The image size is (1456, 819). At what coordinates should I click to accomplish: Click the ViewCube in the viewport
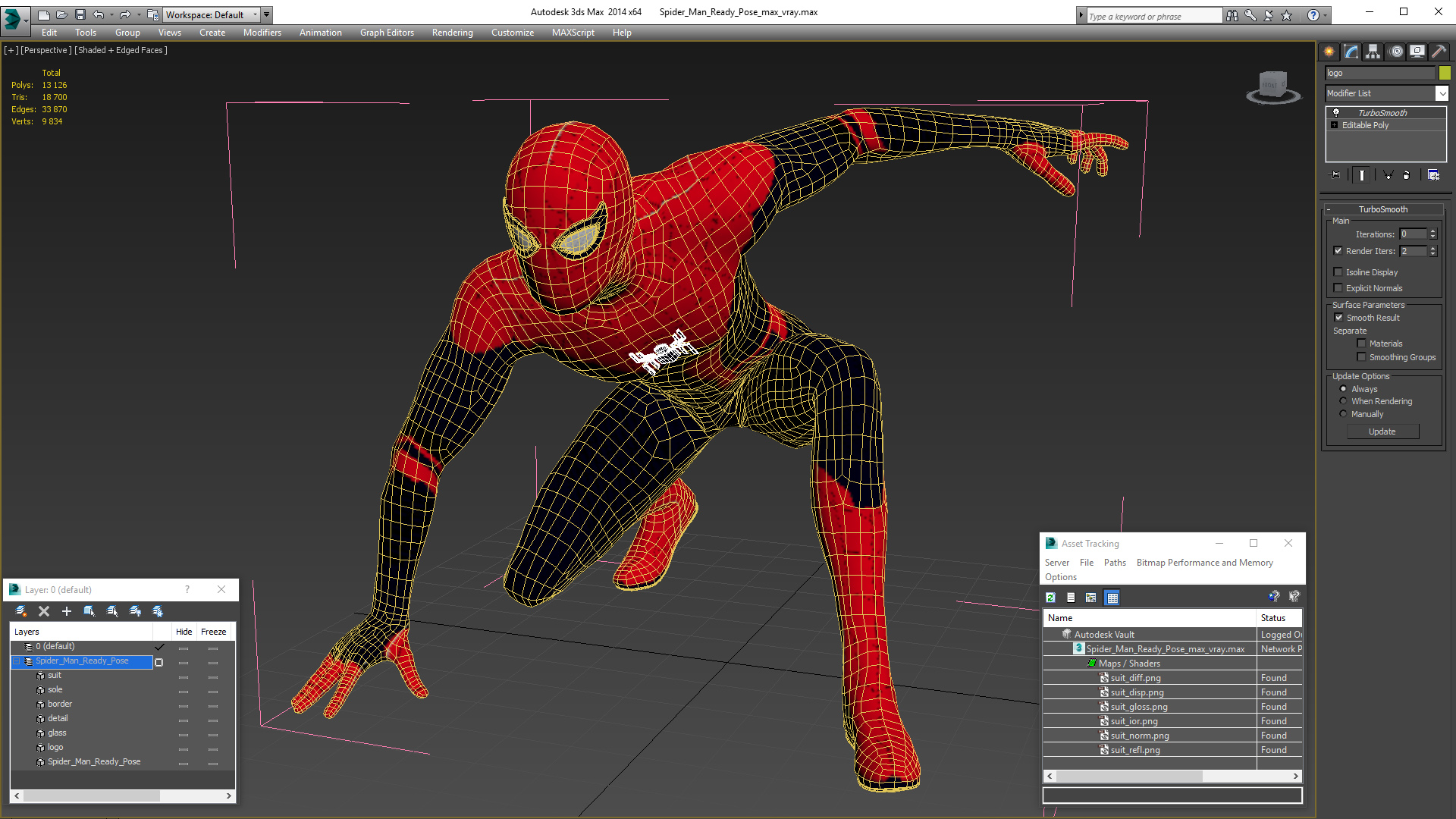click(1273, 86)
